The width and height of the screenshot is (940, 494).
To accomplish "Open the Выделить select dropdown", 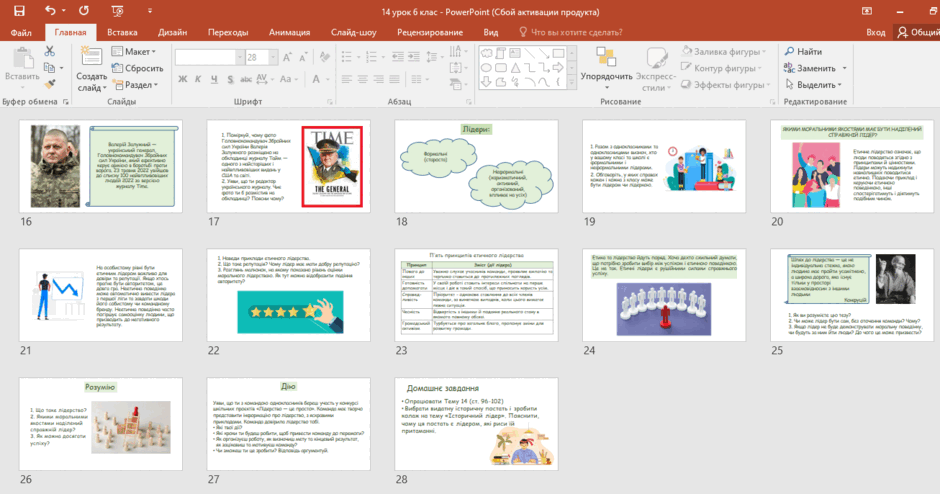I will pos(814,85).
